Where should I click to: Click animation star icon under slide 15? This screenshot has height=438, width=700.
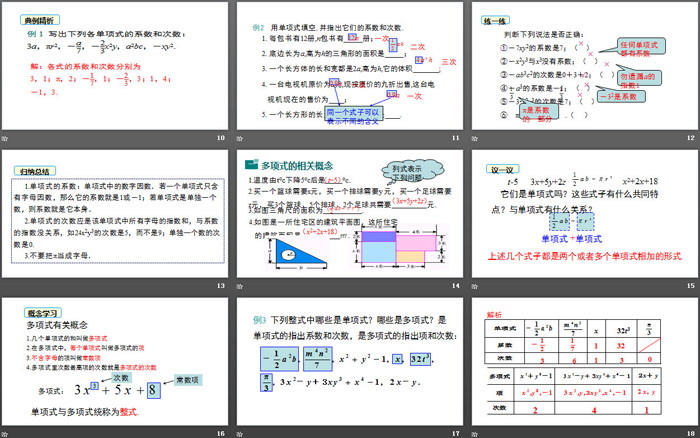(x=475, y=286)
